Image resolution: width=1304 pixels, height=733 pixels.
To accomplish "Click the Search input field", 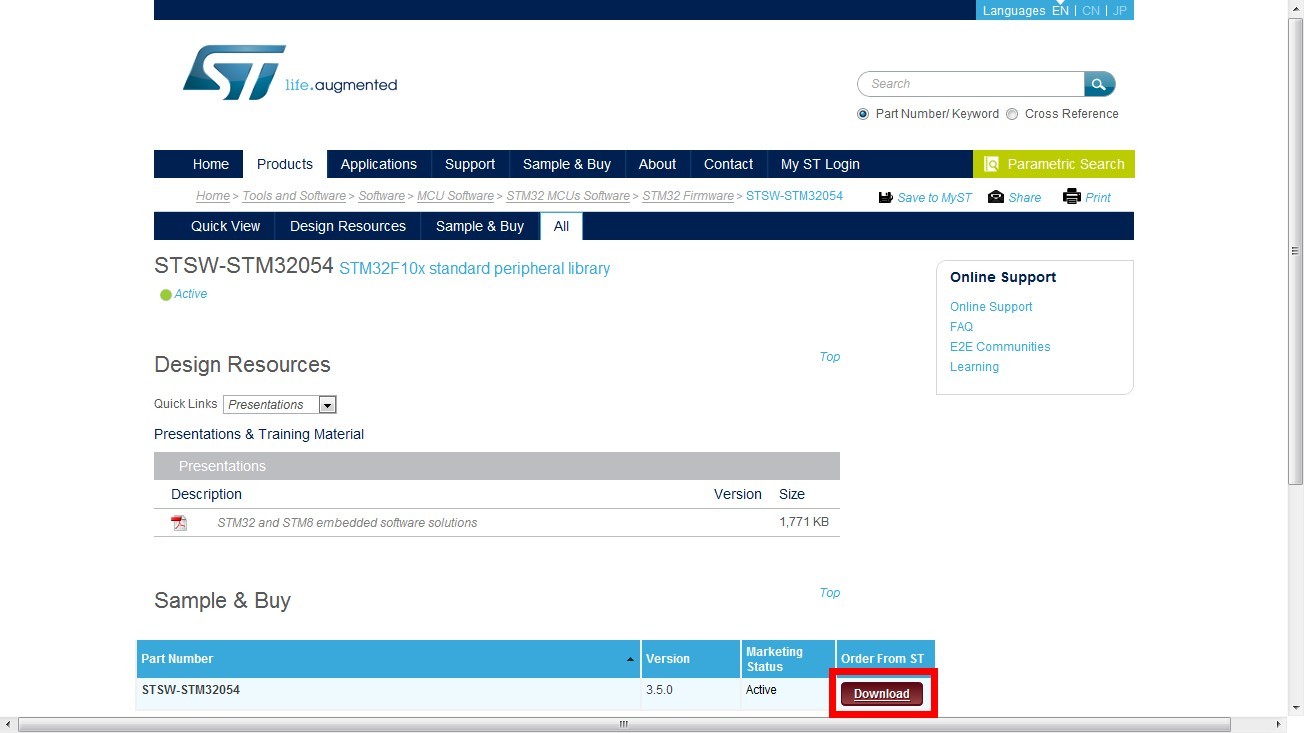I will [x=971, y=84].
